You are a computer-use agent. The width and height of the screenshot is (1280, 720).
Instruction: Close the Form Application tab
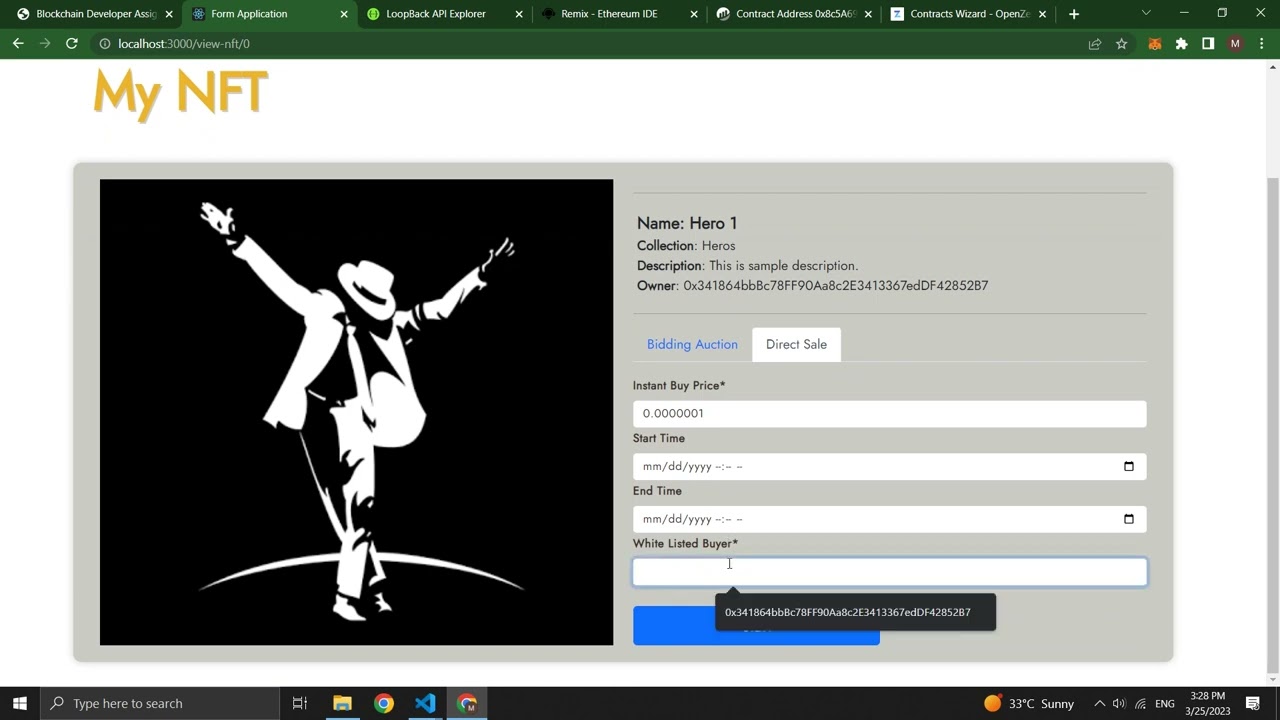point(345,14)
